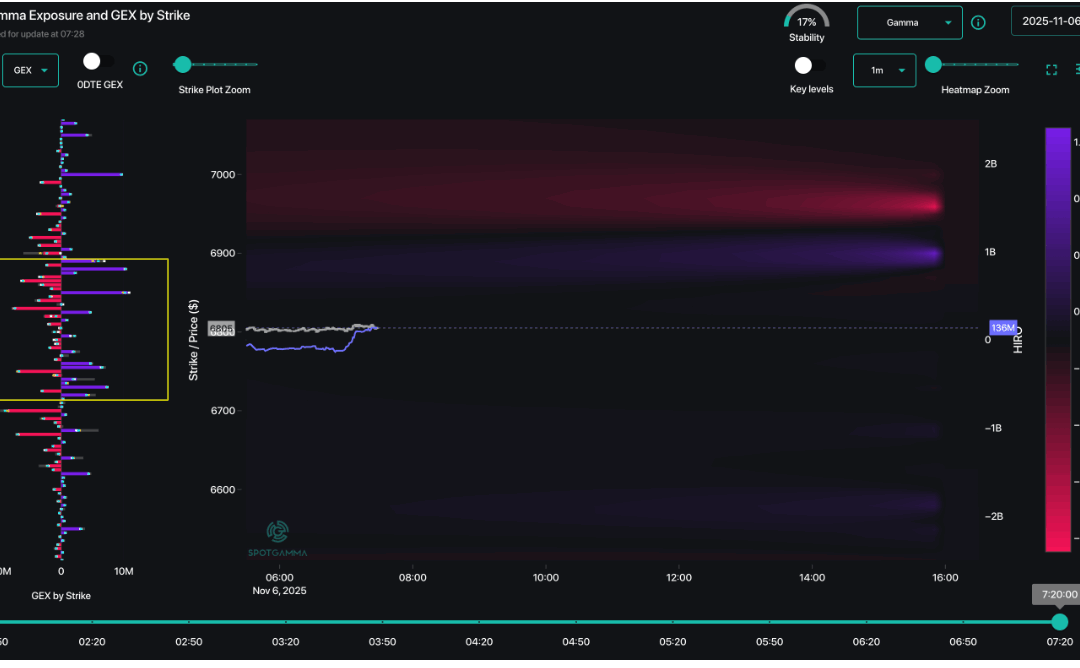Open the heatmap settings icon at top right

(x=1076, y=70)
